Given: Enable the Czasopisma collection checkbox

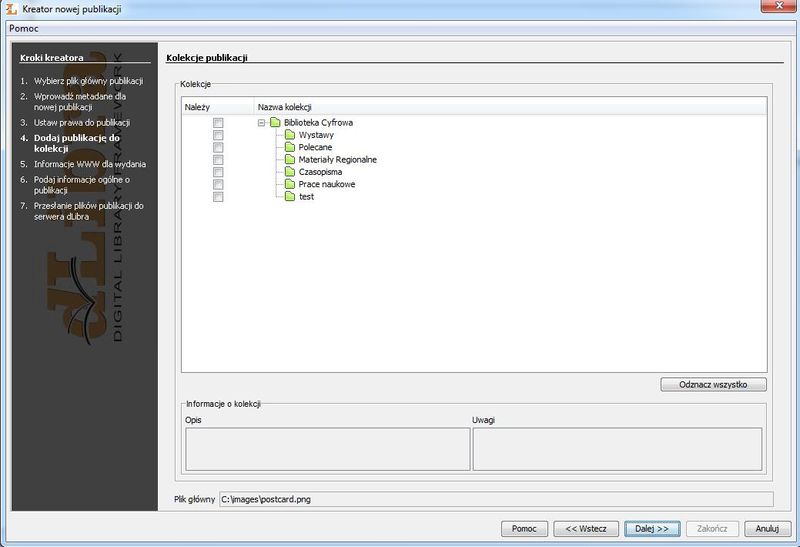Looking at the screenshot, I should click(x=218, y=172).
